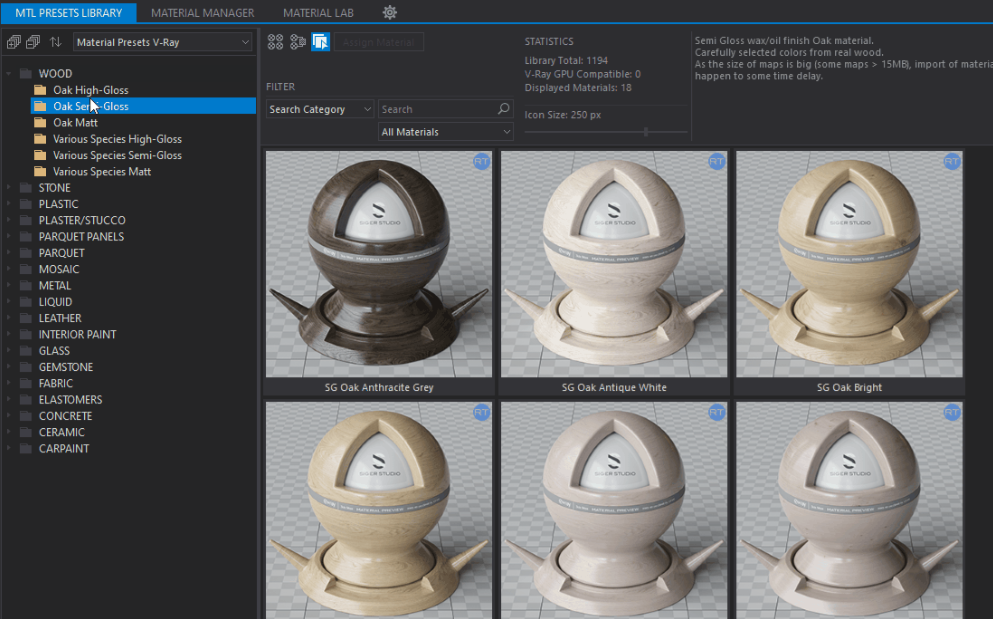Click into the Search text field
Screen dimensions: 993x619
click(437, 109)
